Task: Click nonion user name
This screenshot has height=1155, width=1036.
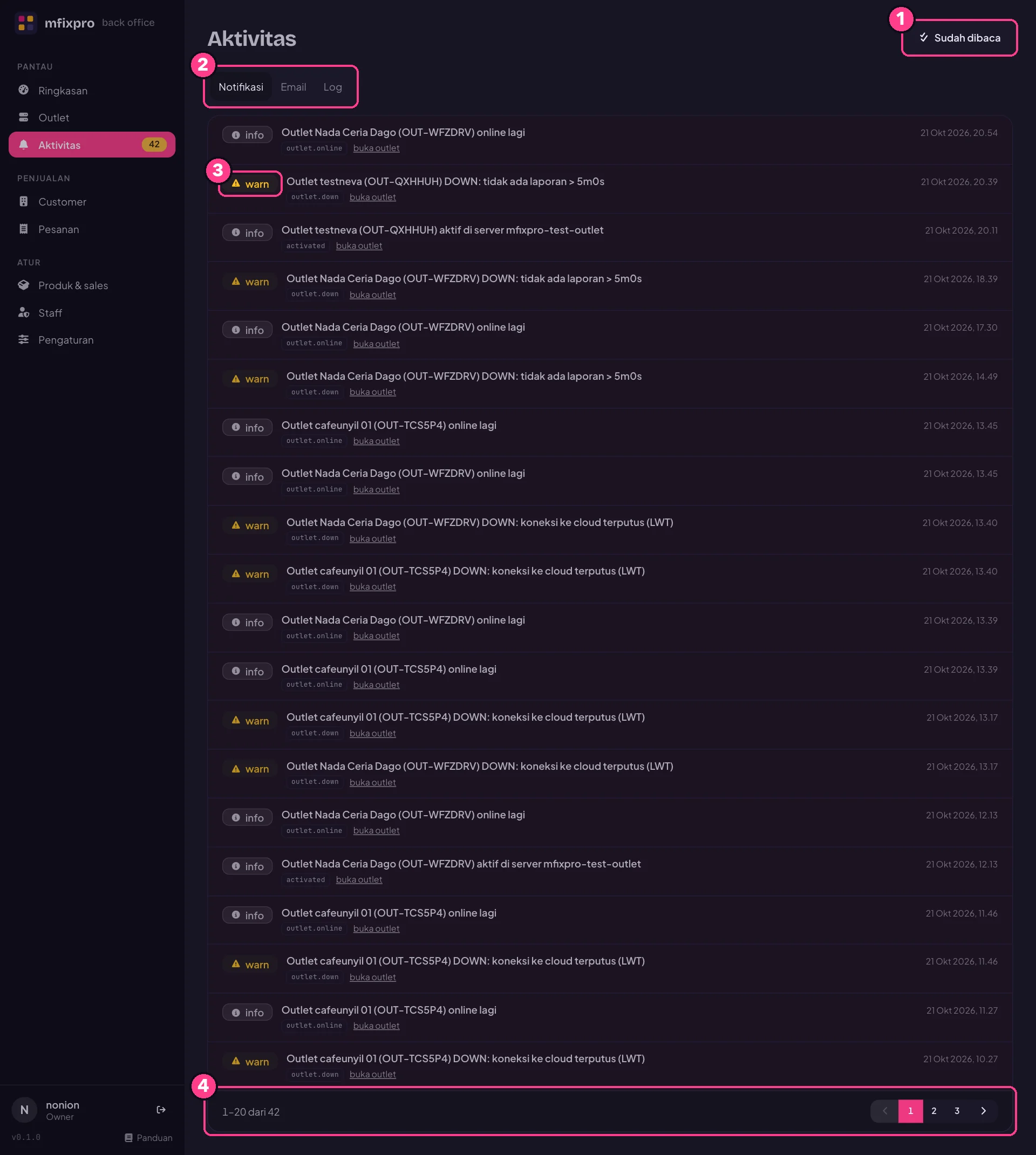Action: [63, 1105]
